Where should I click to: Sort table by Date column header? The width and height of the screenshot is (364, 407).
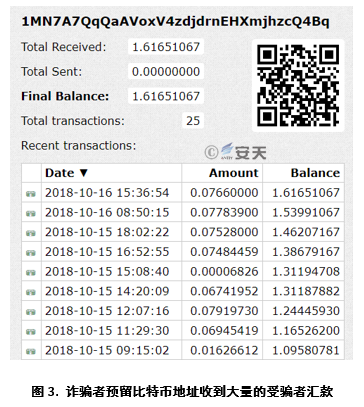coord(60,173)
